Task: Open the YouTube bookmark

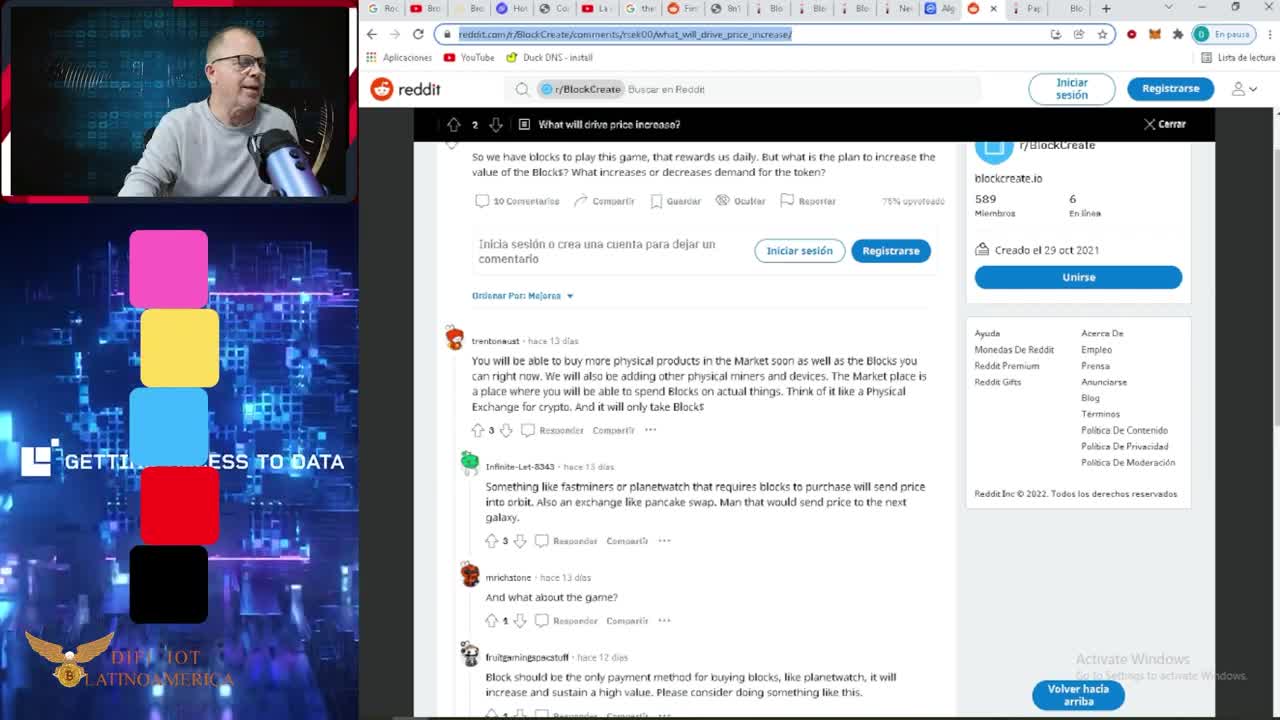Action: (469, 58)
